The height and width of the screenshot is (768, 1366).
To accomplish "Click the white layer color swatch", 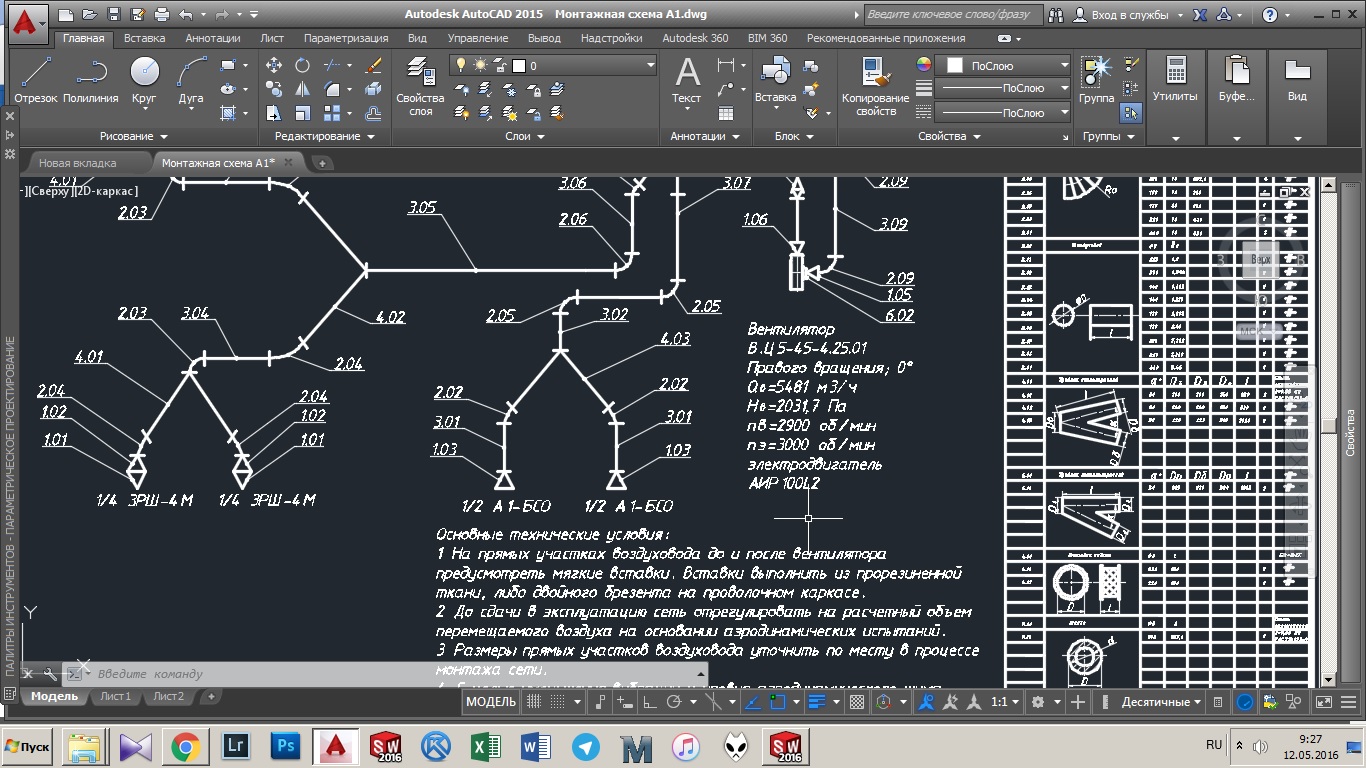I will click(519, 65).
